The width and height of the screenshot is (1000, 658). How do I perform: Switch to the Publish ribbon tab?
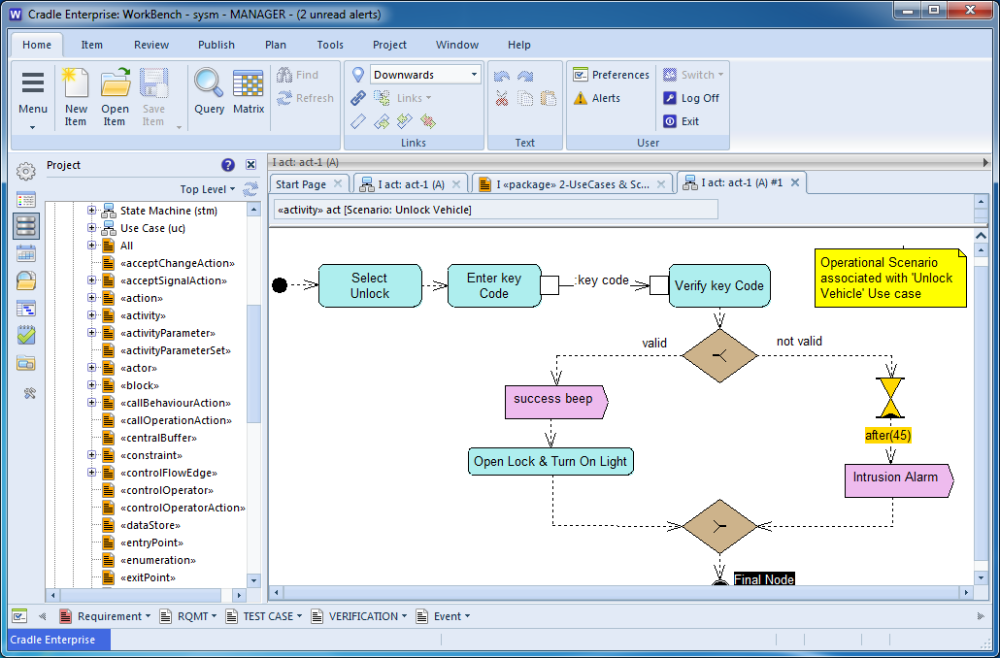[216, 45]
